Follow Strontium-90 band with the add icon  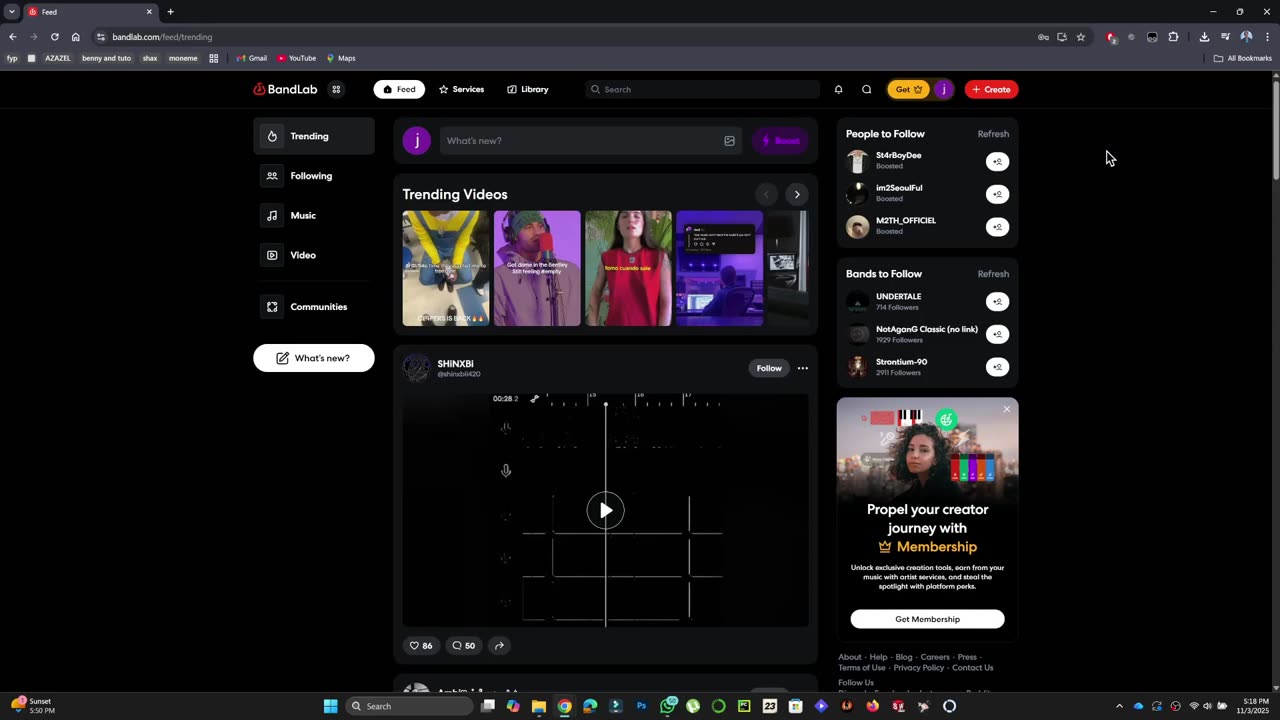[x=997, y=367]
